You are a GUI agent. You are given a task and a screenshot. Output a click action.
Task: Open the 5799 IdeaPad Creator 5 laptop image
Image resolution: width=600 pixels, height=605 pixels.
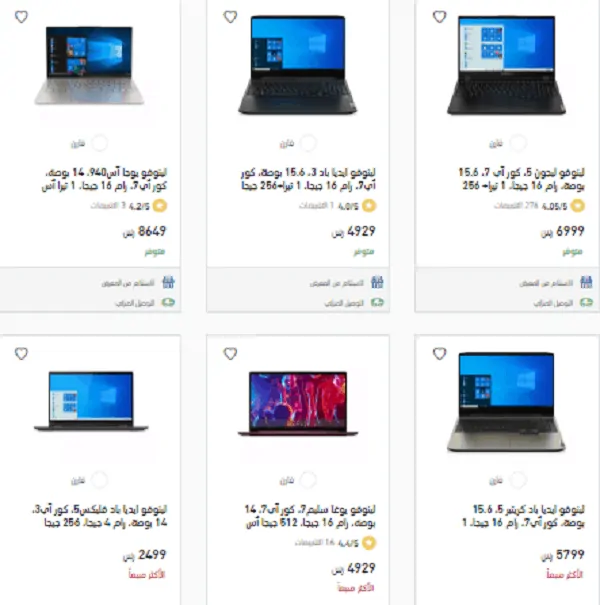(x=506, y=402)
